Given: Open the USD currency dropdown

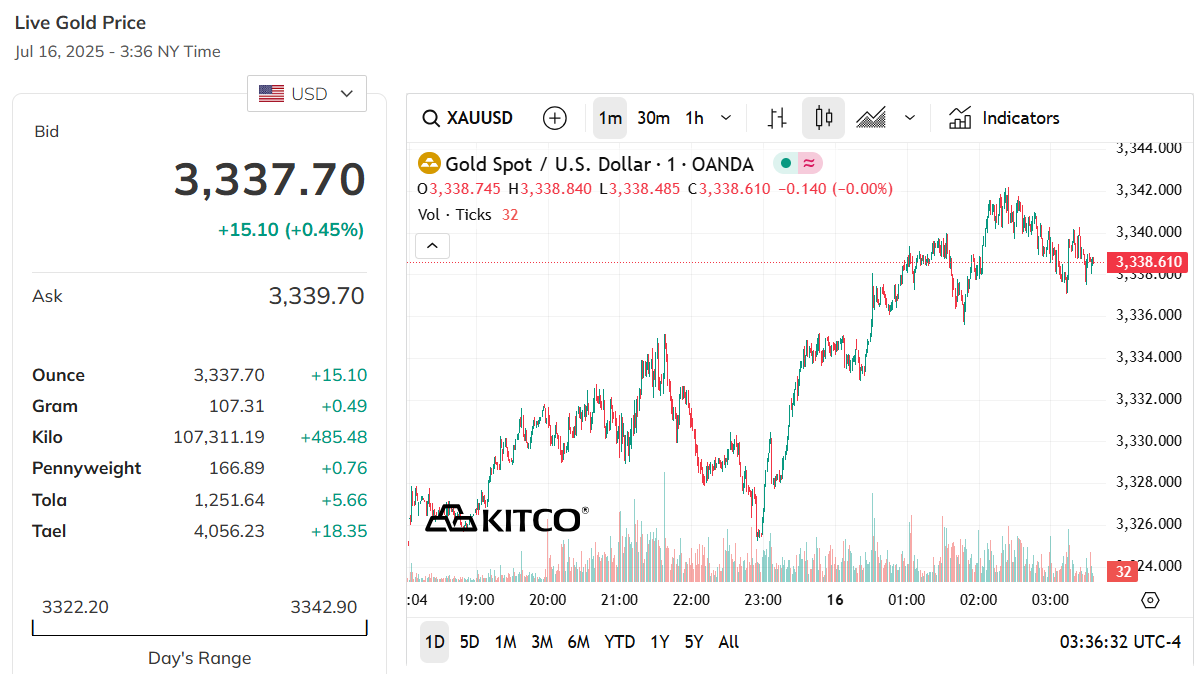Looking at the screenshot, I should 307,94.
